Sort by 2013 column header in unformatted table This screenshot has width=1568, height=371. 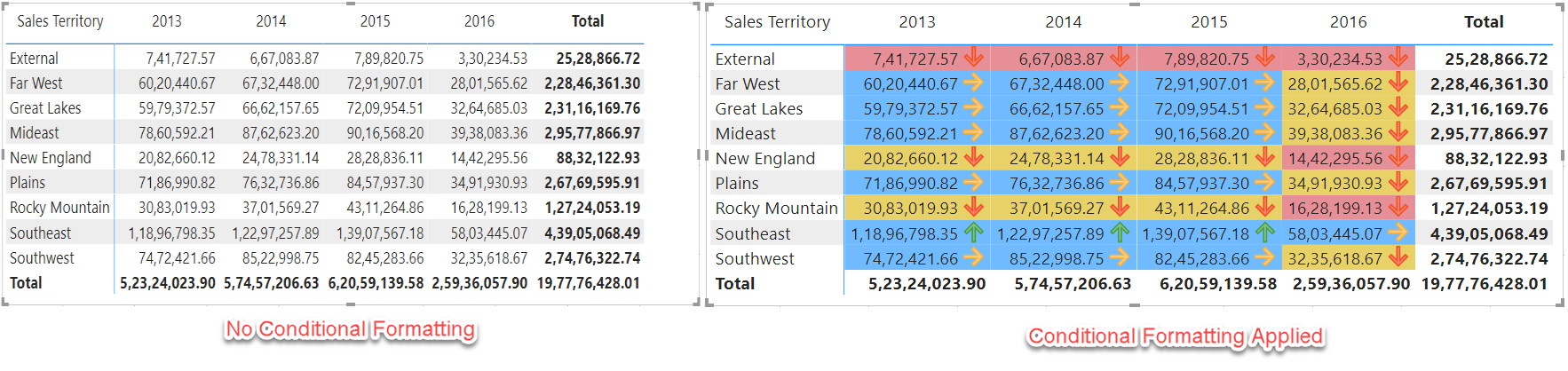(167, 21)
